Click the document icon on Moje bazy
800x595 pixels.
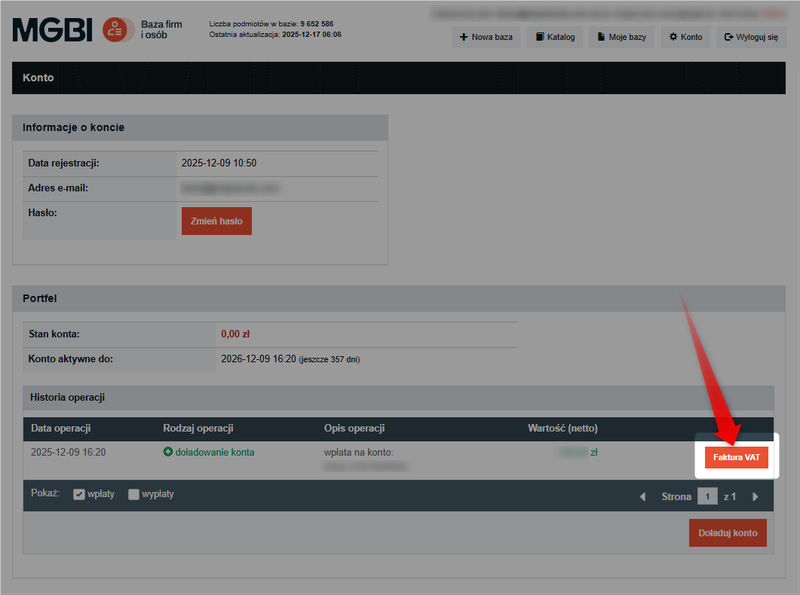[x=602, y=36]
